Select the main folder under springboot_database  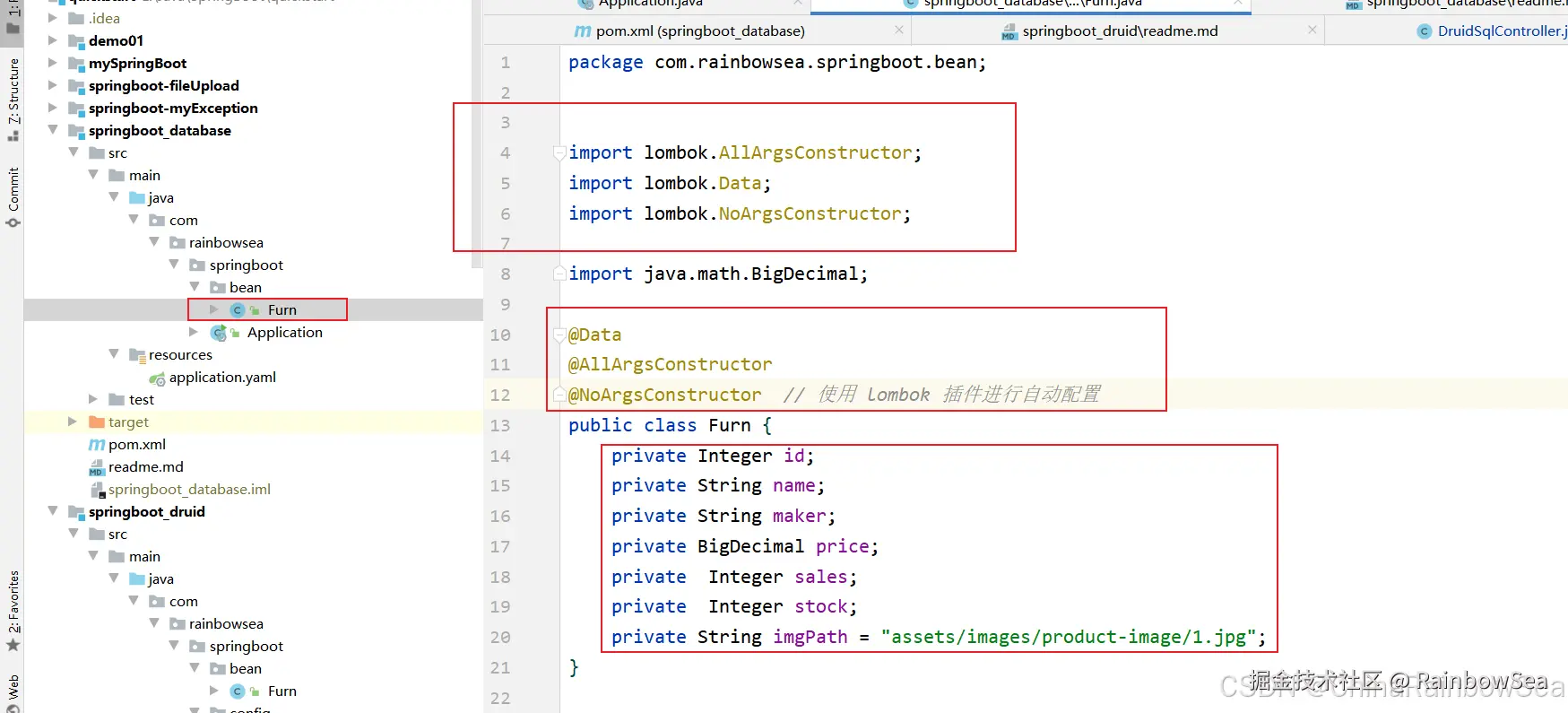pyautogui.click(x=144, y=175)
